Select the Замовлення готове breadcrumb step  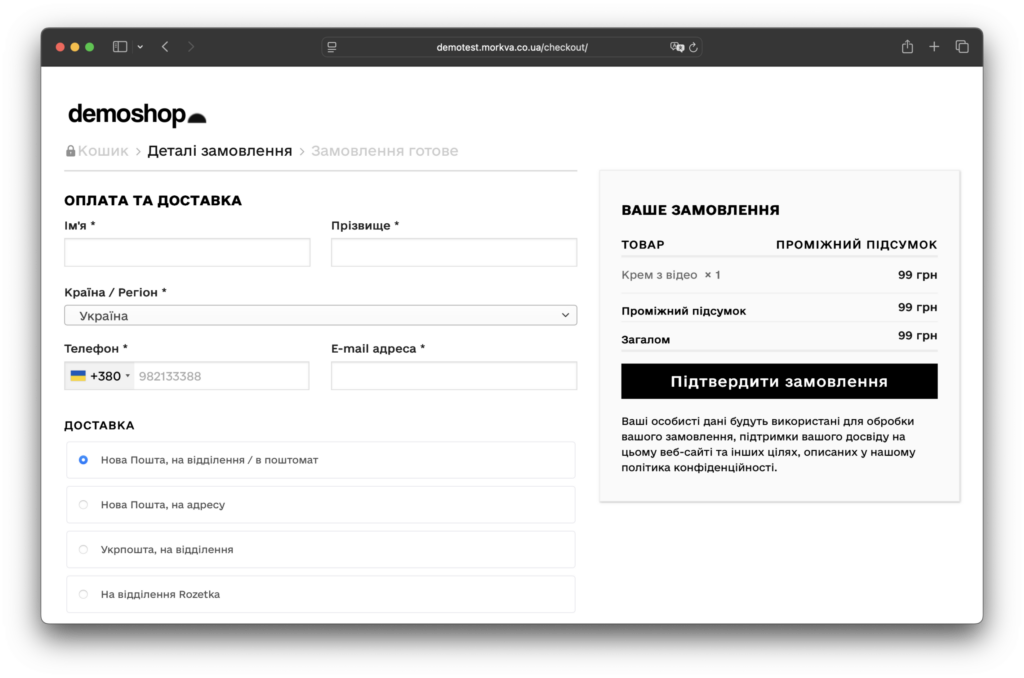(x=385, y=151)
